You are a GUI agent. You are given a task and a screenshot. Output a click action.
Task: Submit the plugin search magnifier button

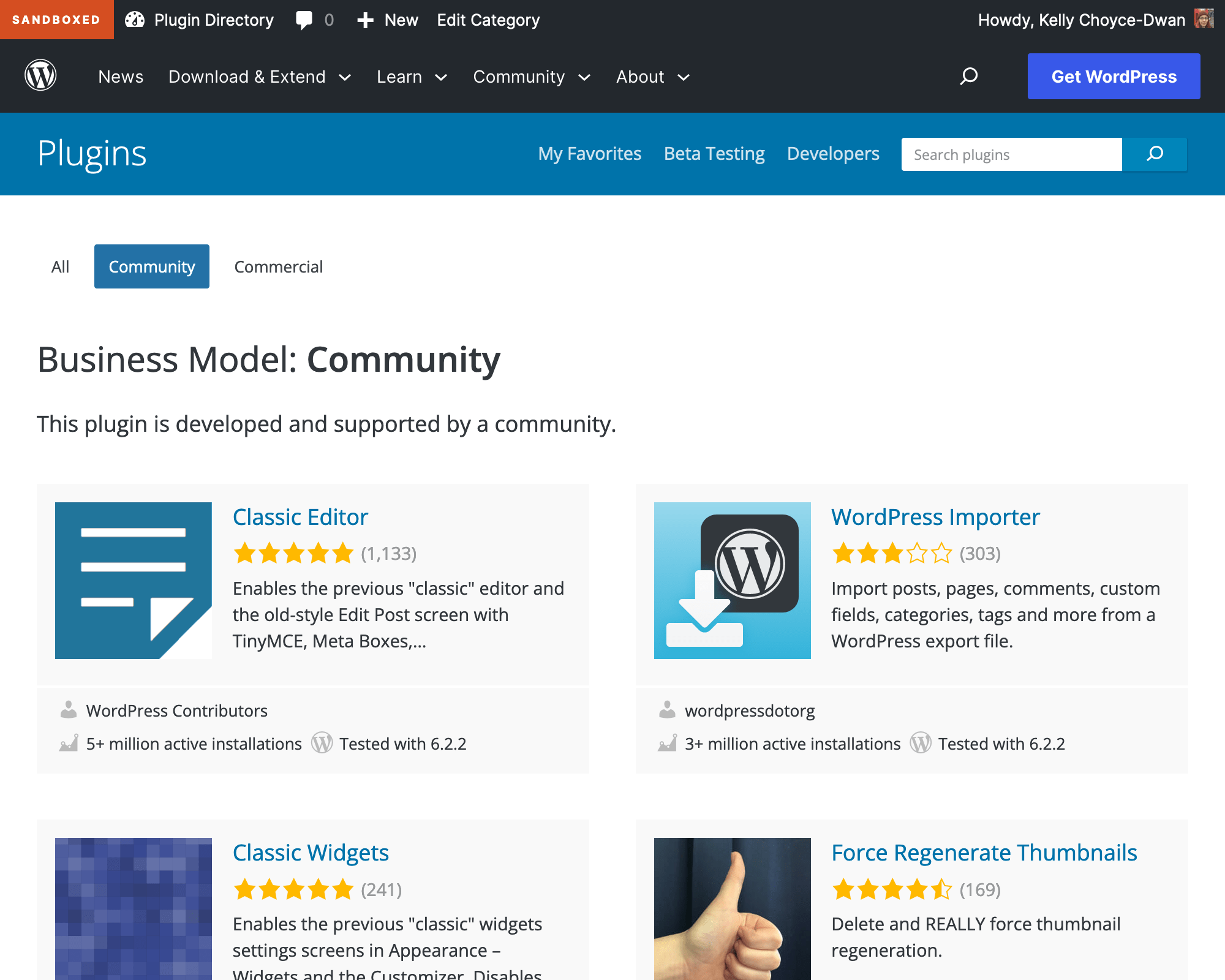point(1155,154)
